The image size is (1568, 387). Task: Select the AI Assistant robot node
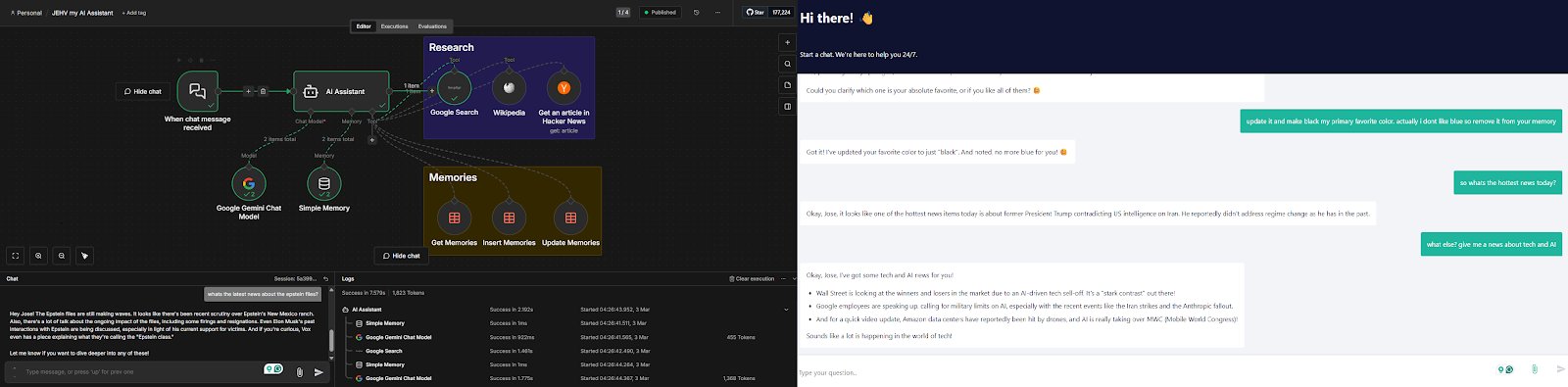tap(341, 91)
